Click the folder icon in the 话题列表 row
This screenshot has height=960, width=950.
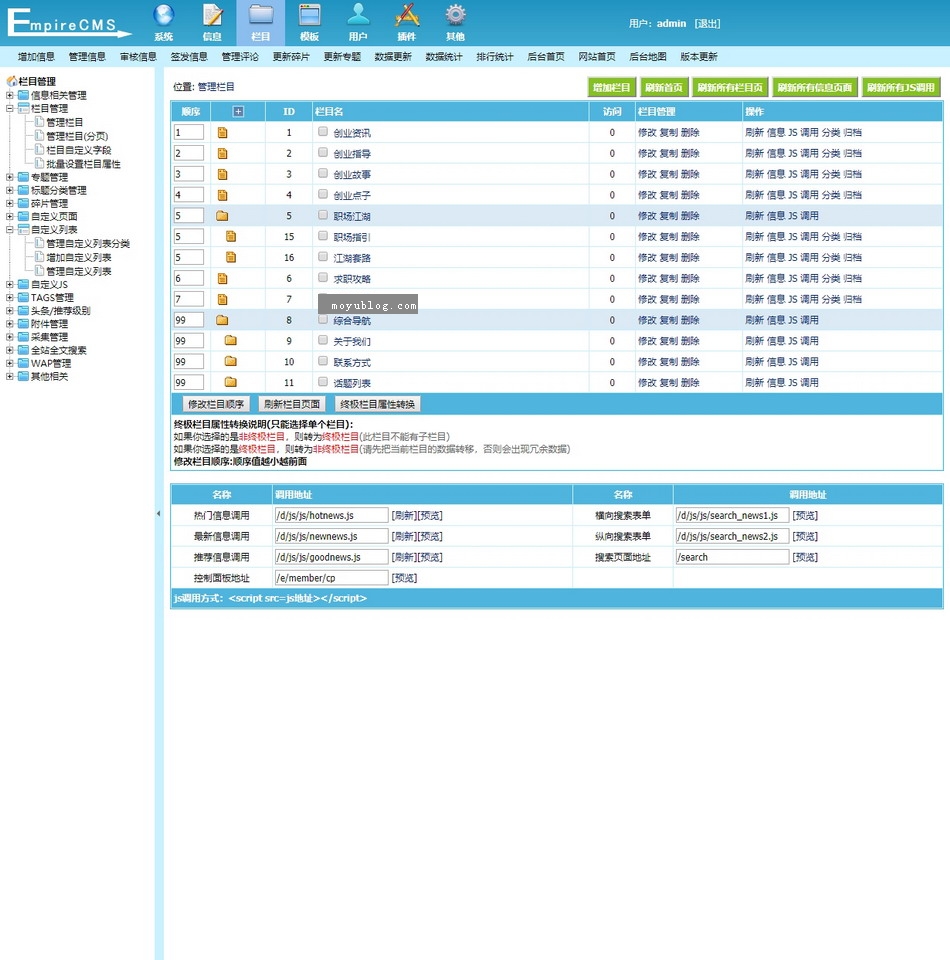(231, 382)
